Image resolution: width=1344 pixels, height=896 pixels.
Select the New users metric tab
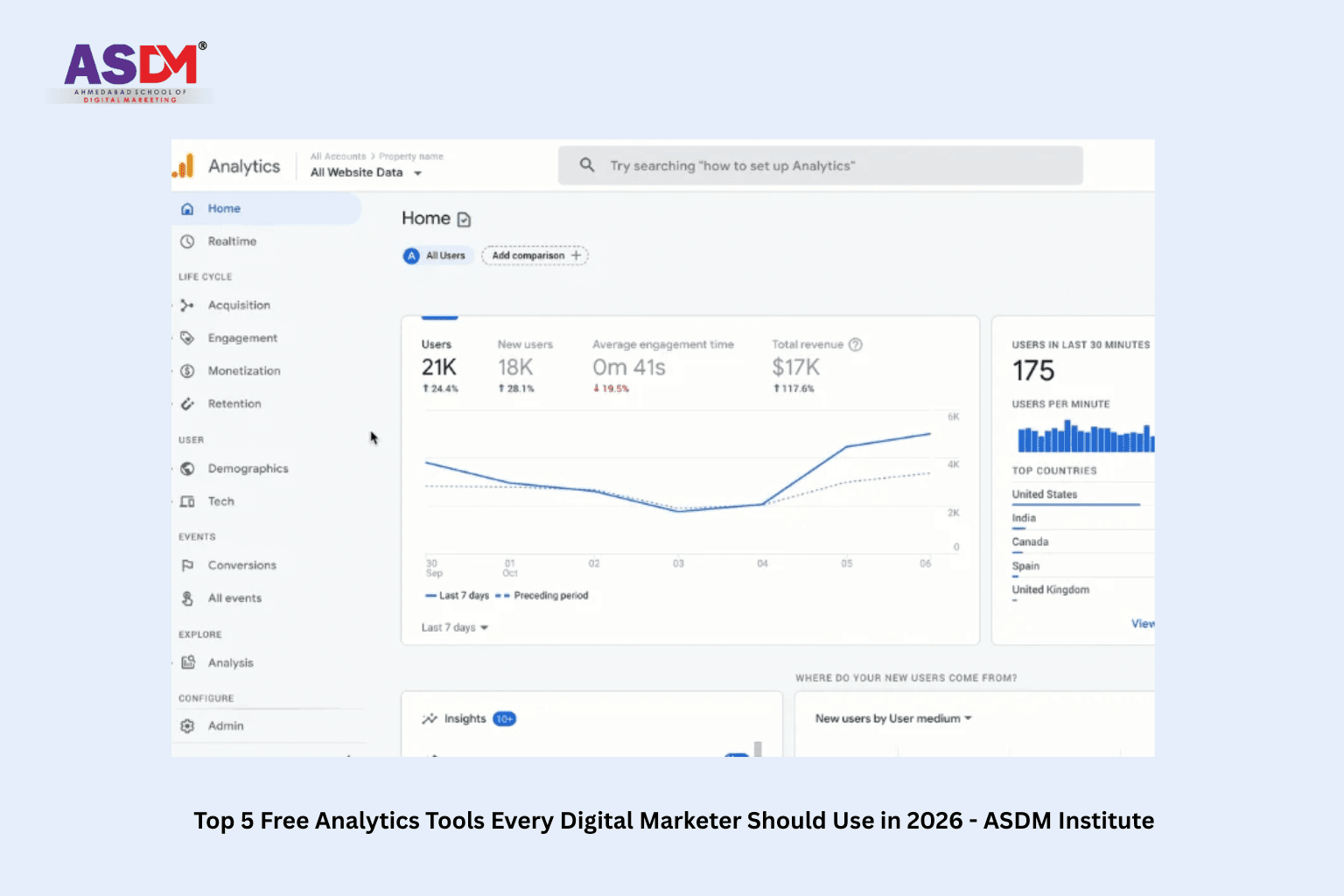pyautogui.click(x=525, y=366)
